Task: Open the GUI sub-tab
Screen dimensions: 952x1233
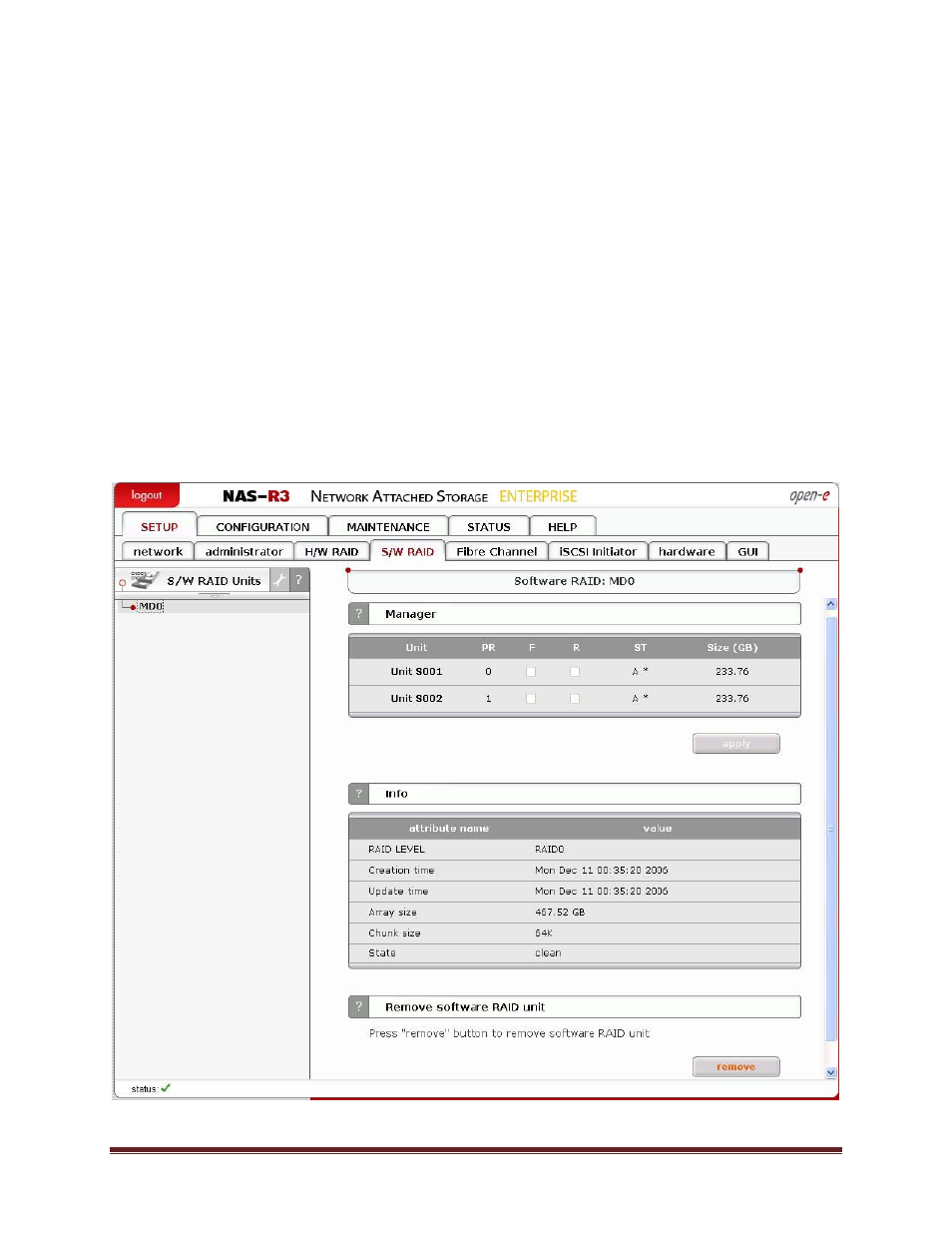Action: pyautogui.click(x=748, y=551)
